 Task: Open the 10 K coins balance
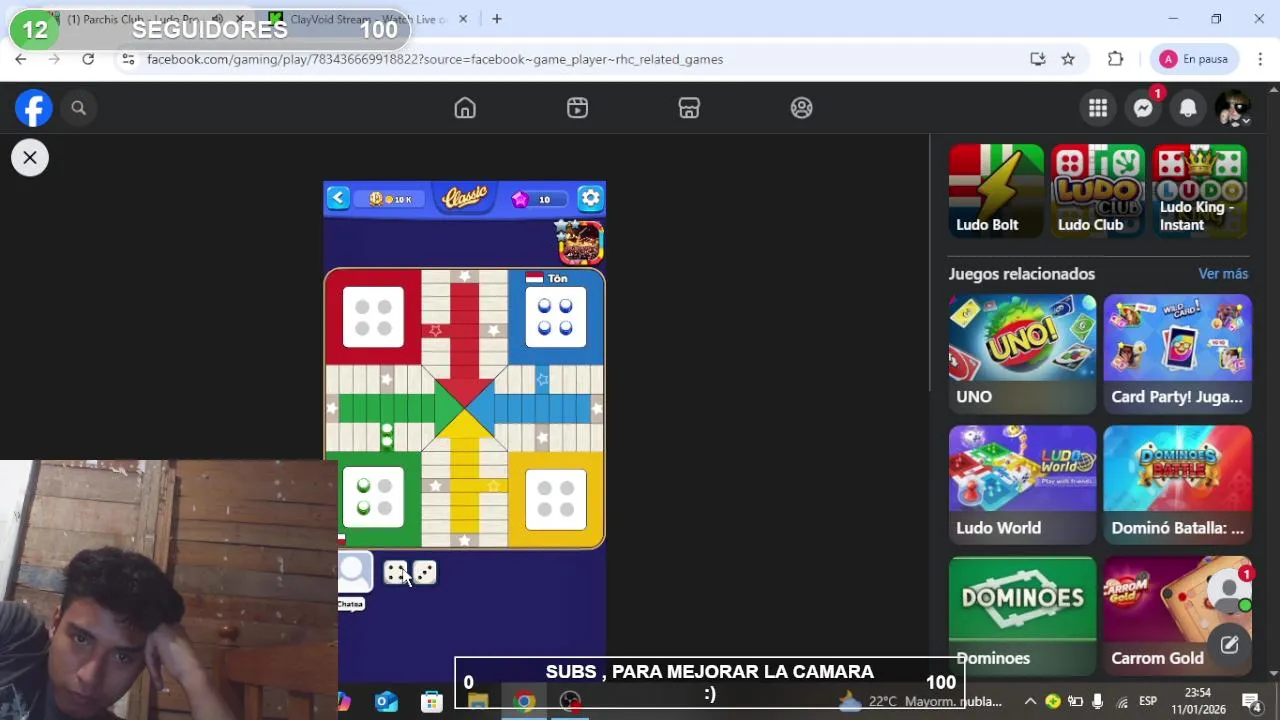tap(390, 199)
